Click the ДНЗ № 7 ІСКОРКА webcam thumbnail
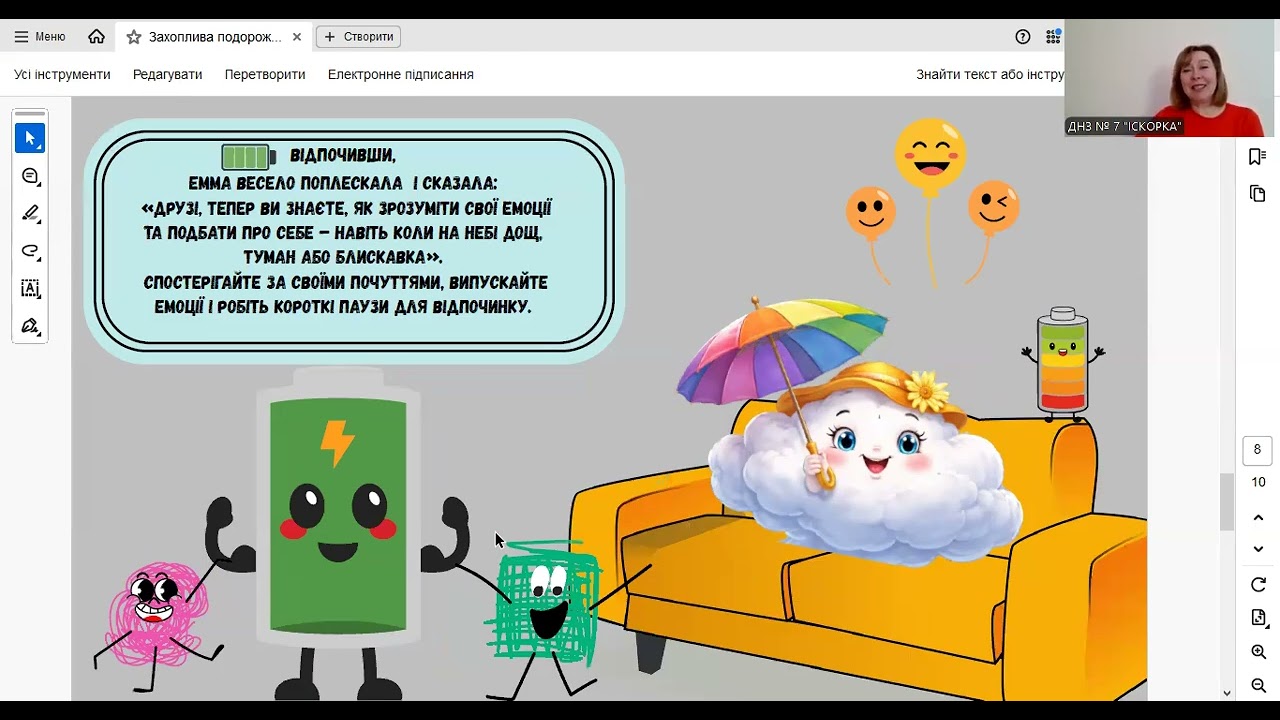Viewport: 1280px width, 720px height. 1167,78
